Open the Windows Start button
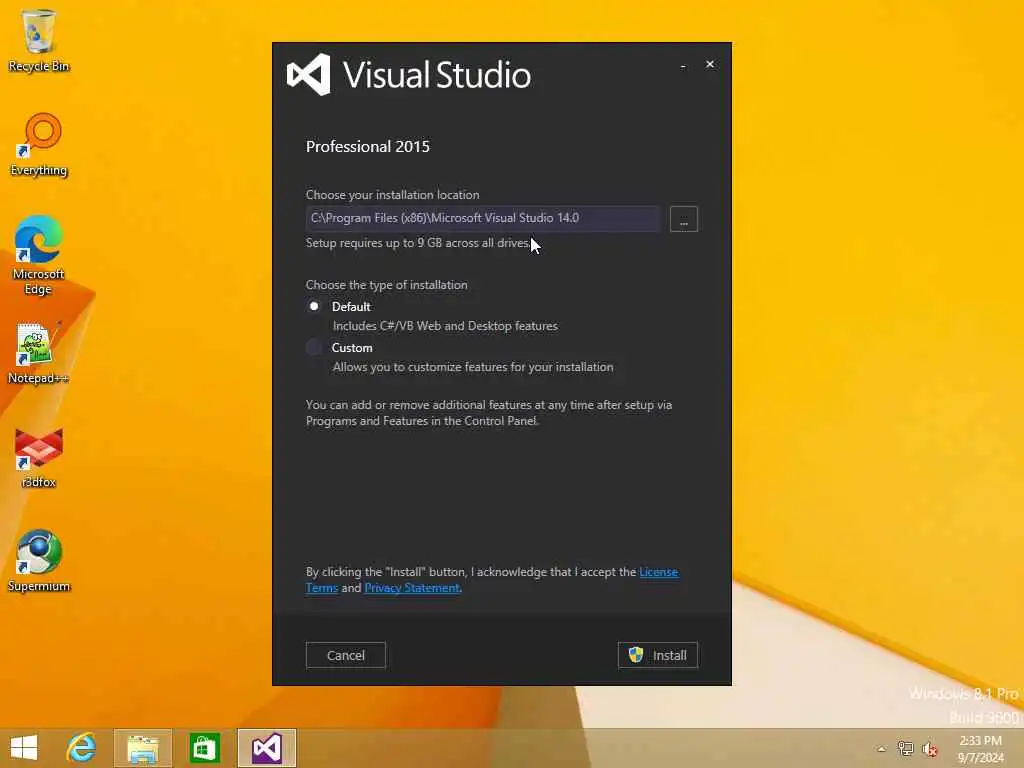This screenshot has height=768, width=1024. coord(24,748)
